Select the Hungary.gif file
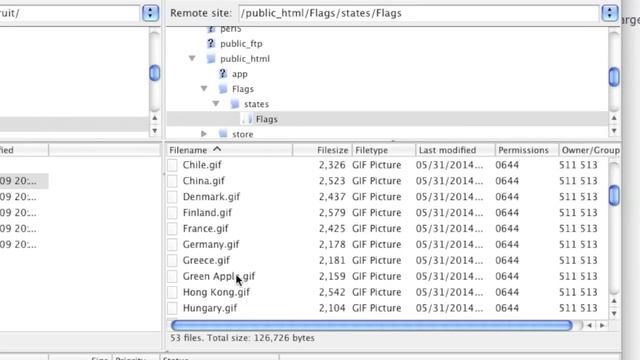640x360 pixels. pyautogui.click(x=210, y=308)
